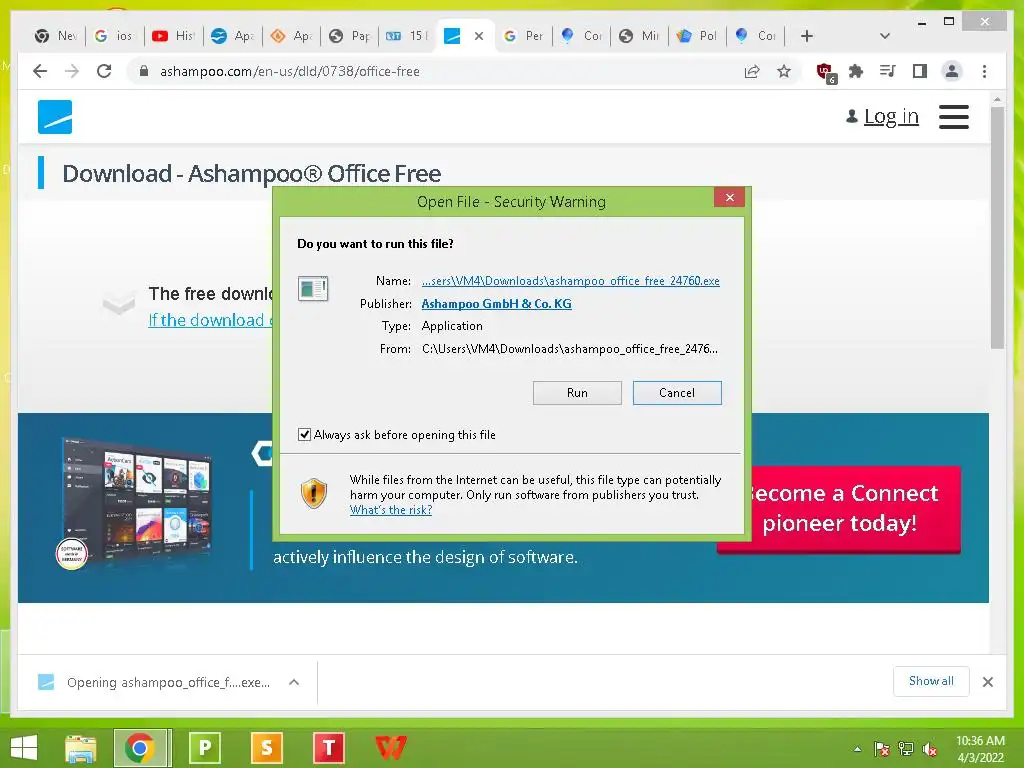Expand the download item options chevron
This screenshot has width=1024, height=768.
[x=294, y=682]
